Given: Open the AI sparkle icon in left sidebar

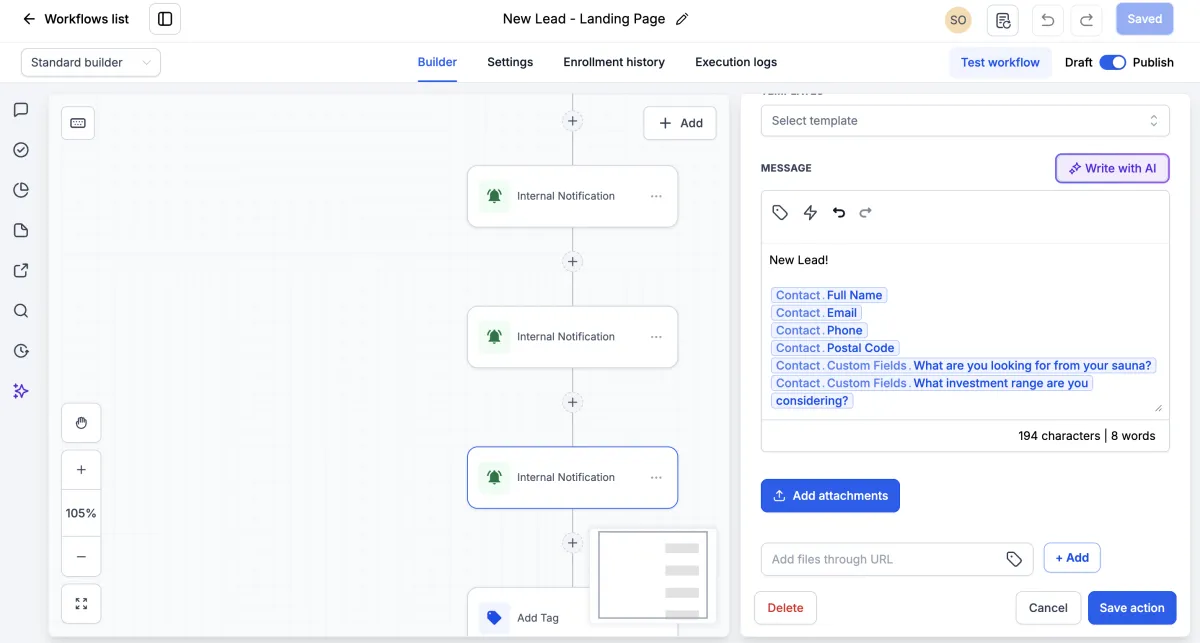Looking at the screenshot, I should [21, 391].
